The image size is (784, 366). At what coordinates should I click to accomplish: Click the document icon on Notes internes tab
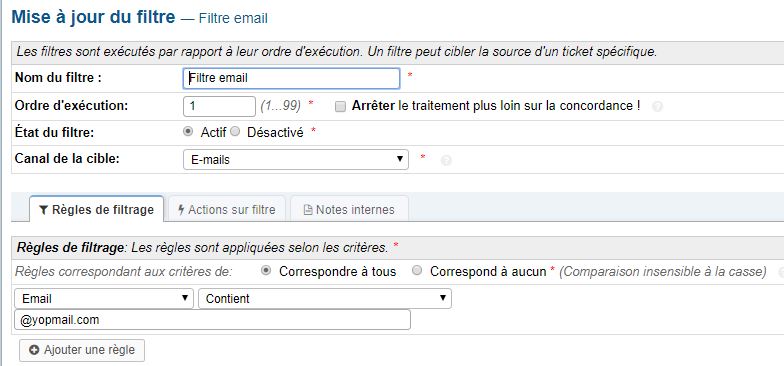308,210
